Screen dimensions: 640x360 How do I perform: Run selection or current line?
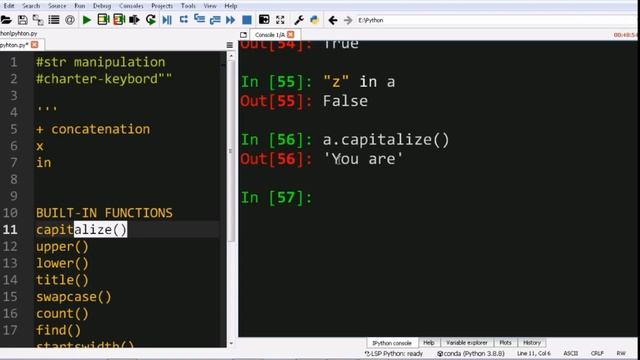click(x=134, y=20)
